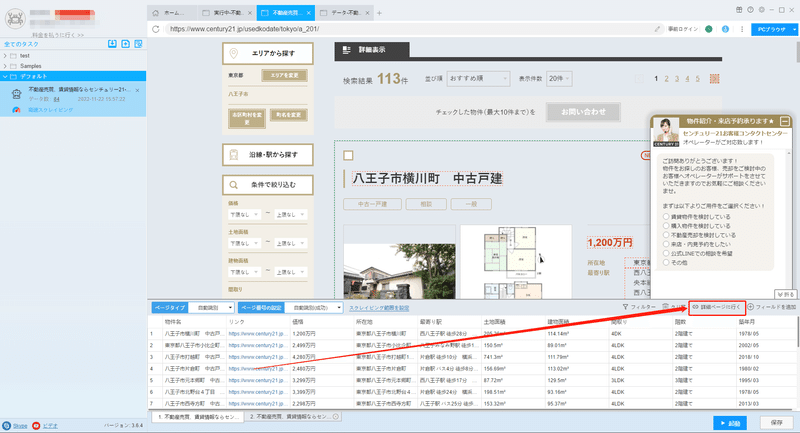This screenshot has width=800, height=433.
Task: Select radio 公式LINEでの相談を希望
Action: pyautogui.click(x=666, y=253)
